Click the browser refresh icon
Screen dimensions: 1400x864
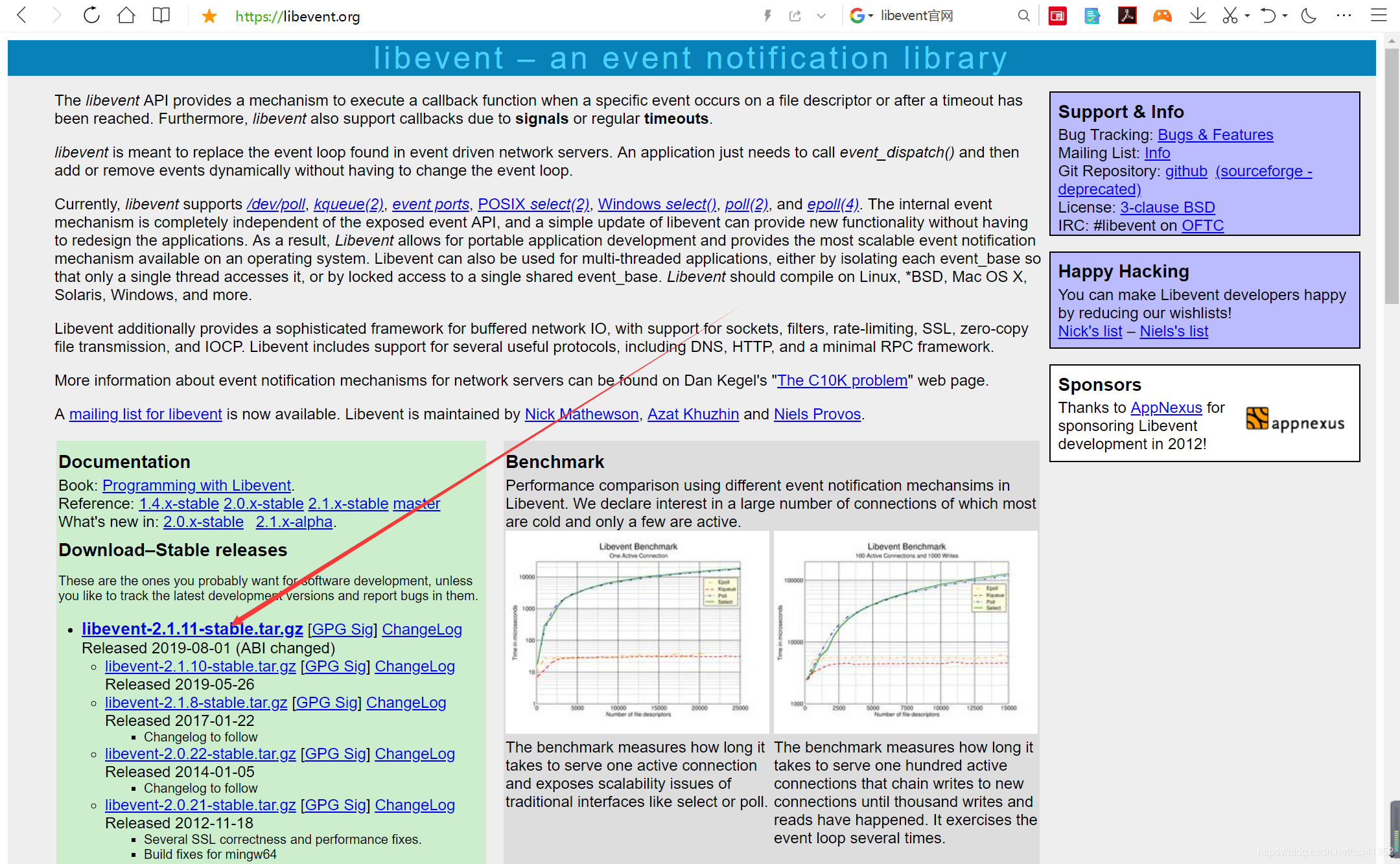click(91, 16)
